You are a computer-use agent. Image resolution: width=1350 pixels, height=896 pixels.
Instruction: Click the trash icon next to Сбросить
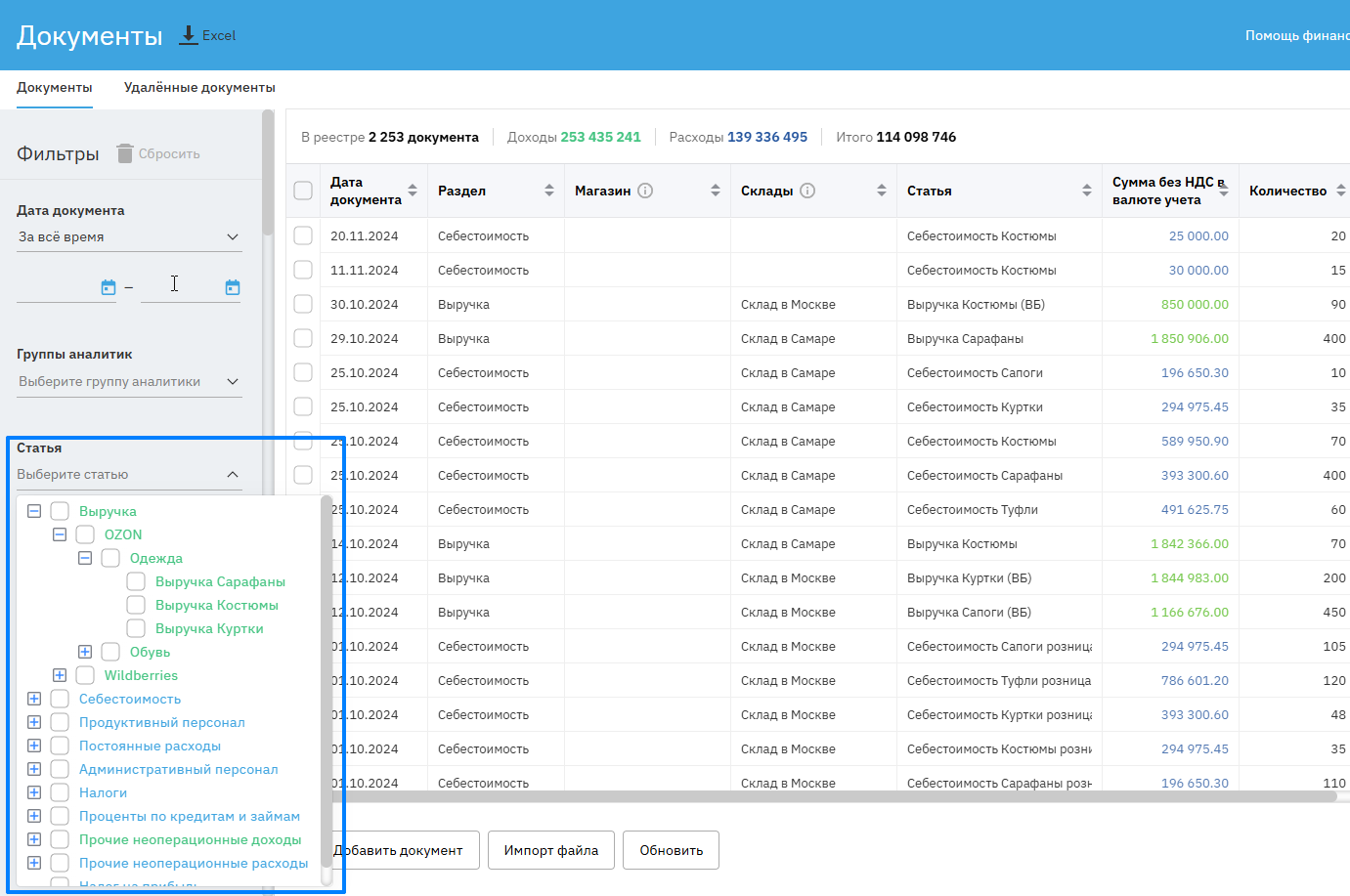point(125,153)
